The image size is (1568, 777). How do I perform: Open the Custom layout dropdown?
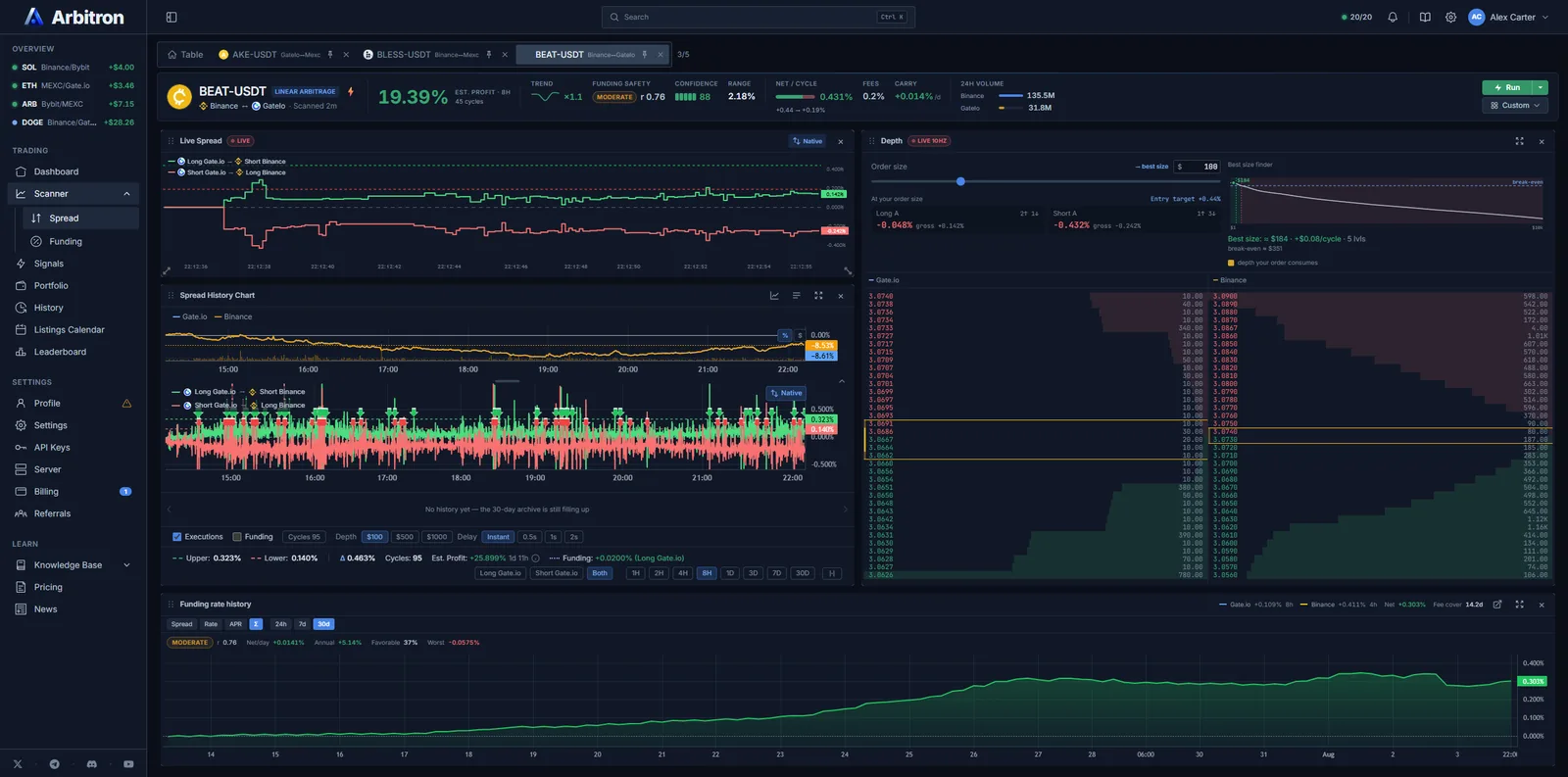pyautogui.click(x=1515, y=105)
